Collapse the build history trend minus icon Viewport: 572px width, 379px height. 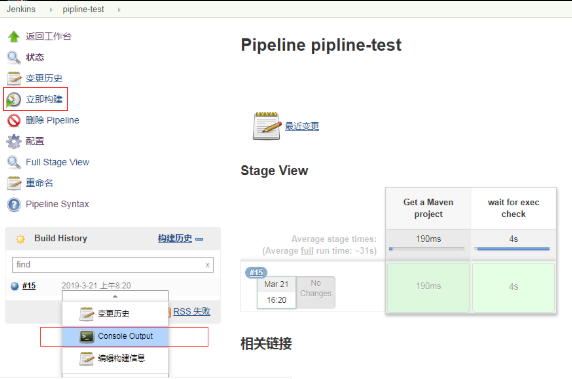click(199, 239)
